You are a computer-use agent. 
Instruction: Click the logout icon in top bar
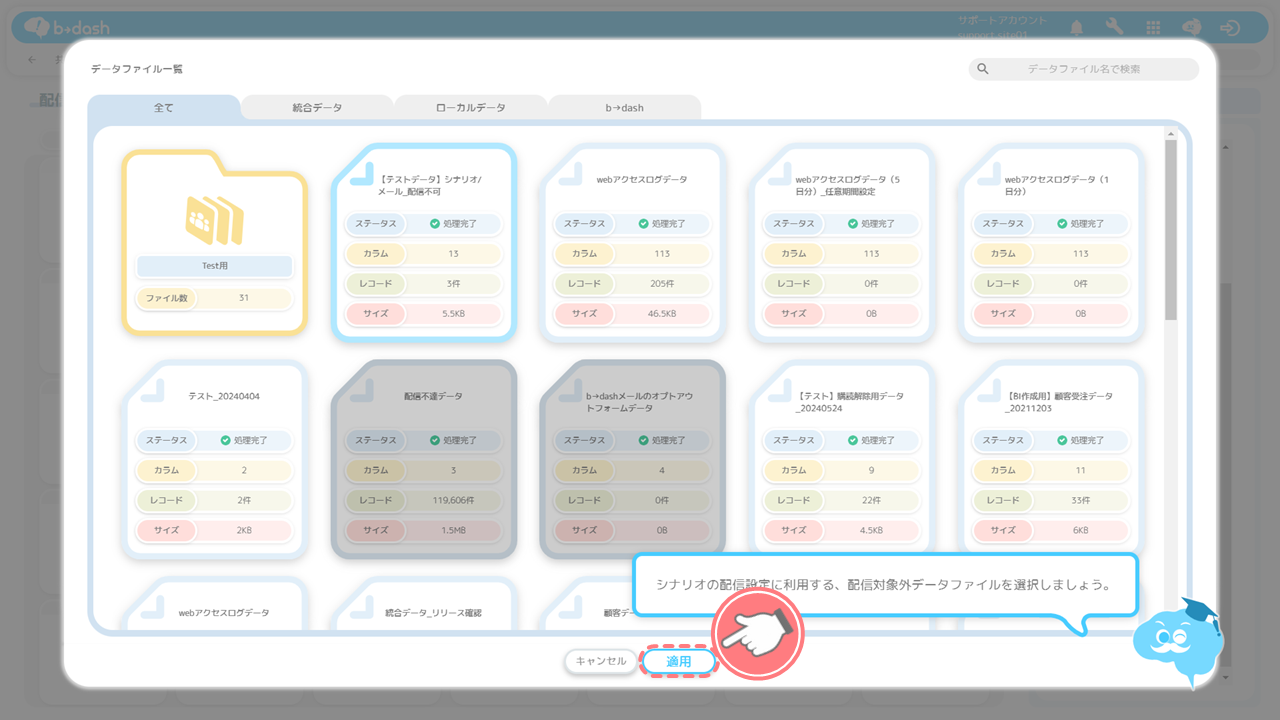[x=1230, y=28]
